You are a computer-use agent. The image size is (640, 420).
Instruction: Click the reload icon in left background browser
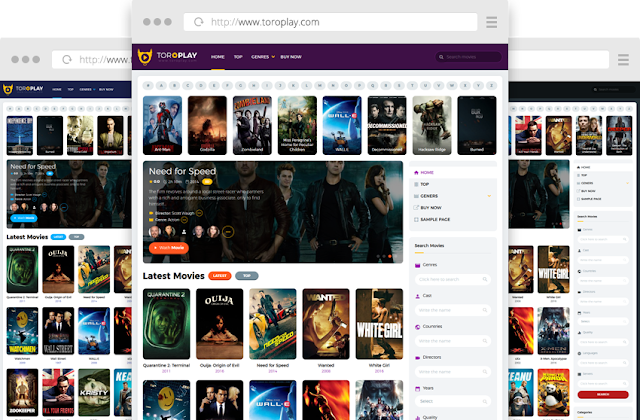tap(67, 60)
